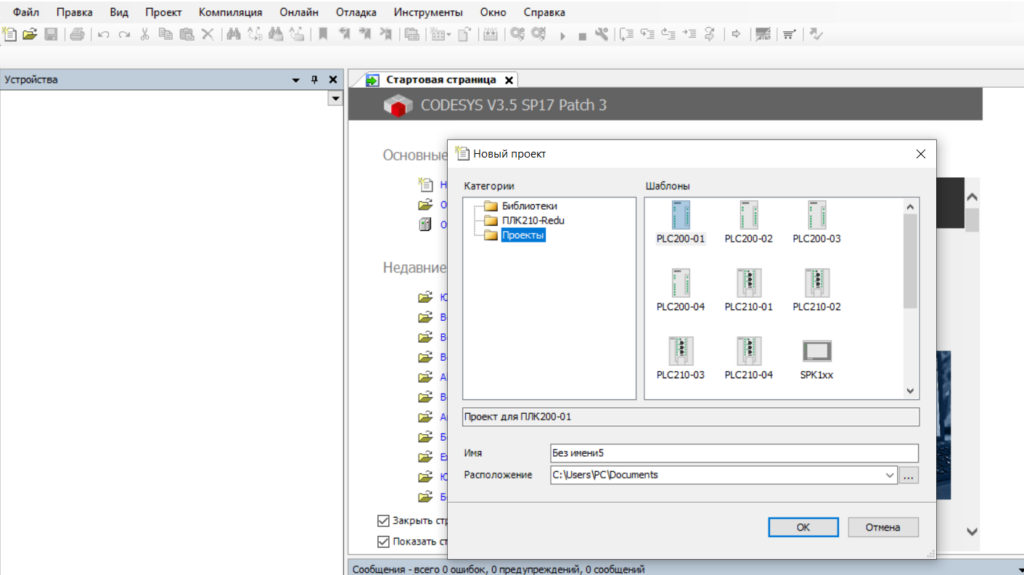This screenshot has width=1024, height=575.
Task: Click the Print icon in toolbar
Action: (77, 34)
